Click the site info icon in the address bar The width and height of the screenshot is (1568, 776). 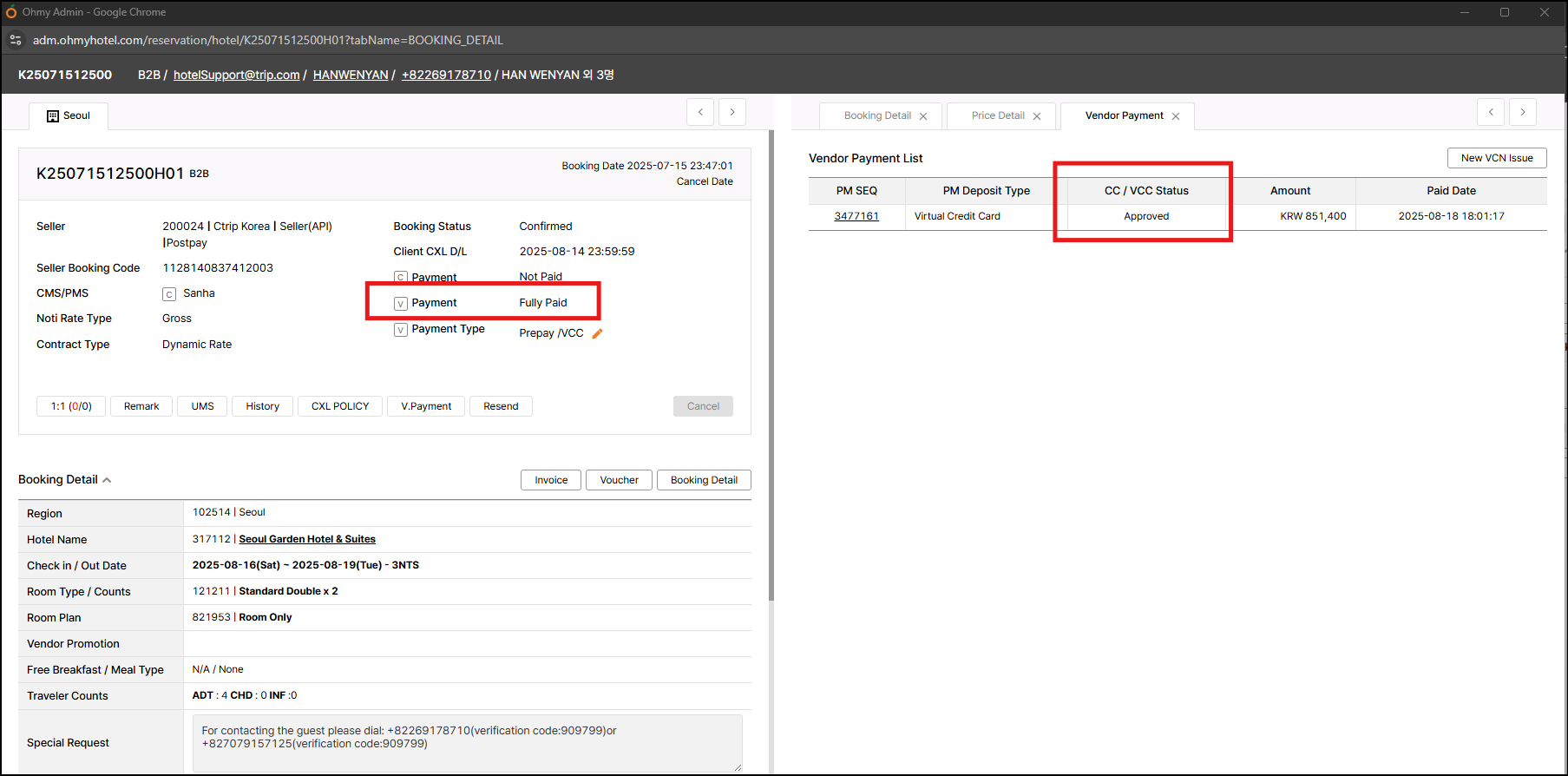pos(16,40)
